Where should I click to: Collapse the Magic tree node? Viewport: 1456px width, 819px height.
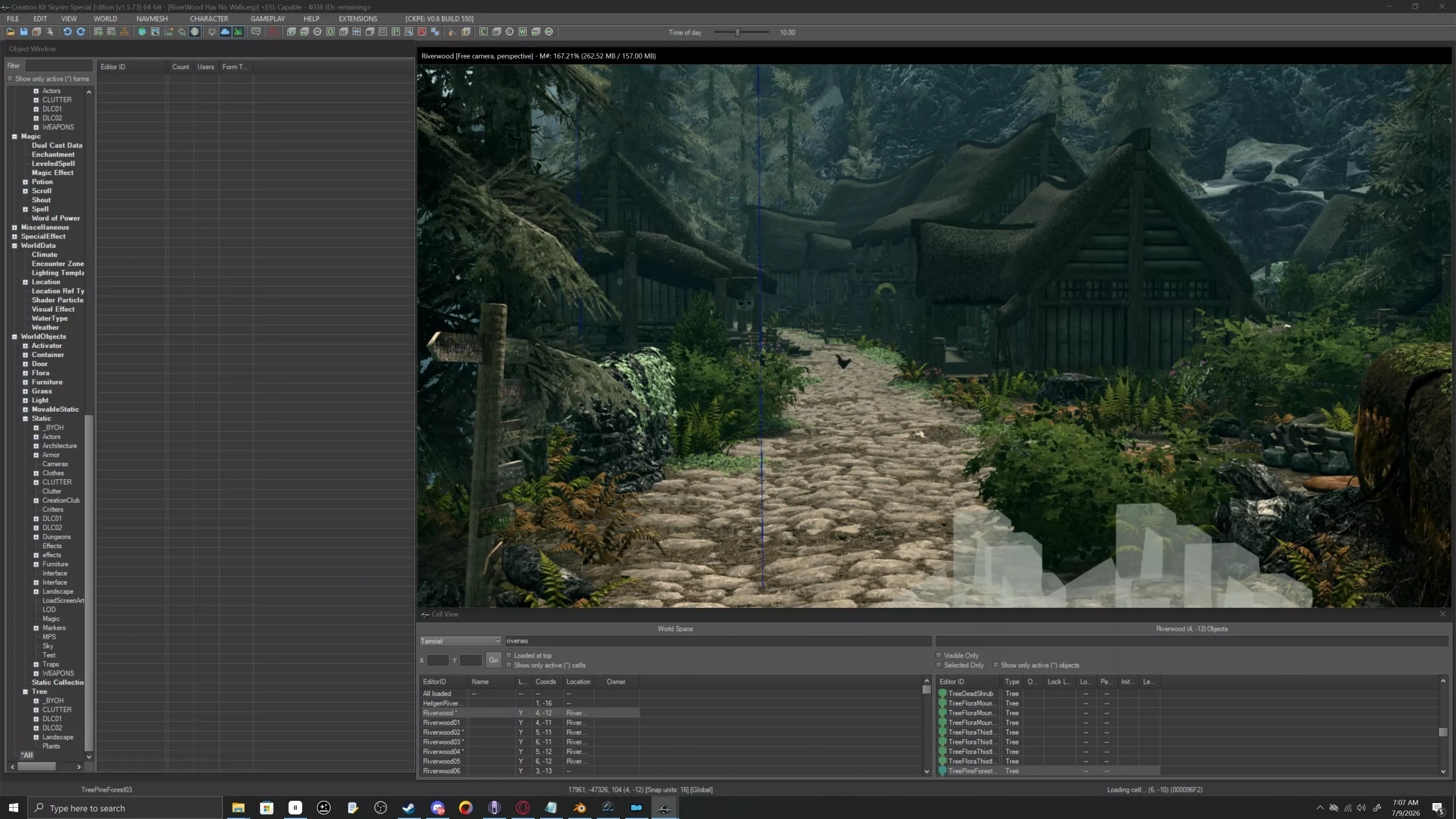(x=15, y=136)
